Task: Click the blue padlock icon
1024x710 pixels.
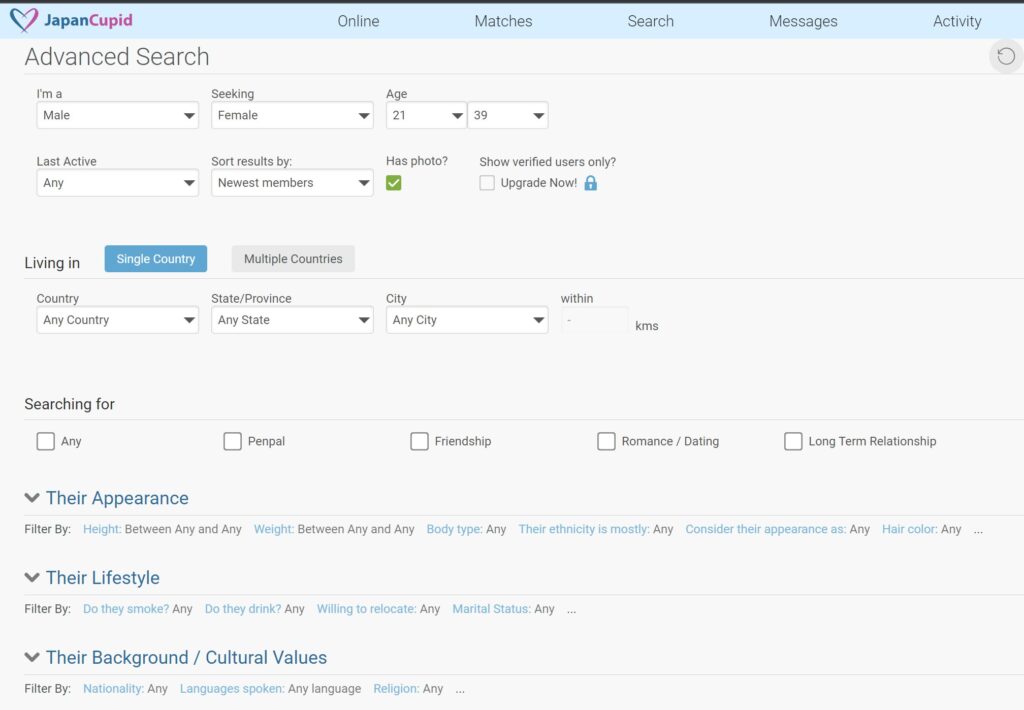Action: point(590,183)
